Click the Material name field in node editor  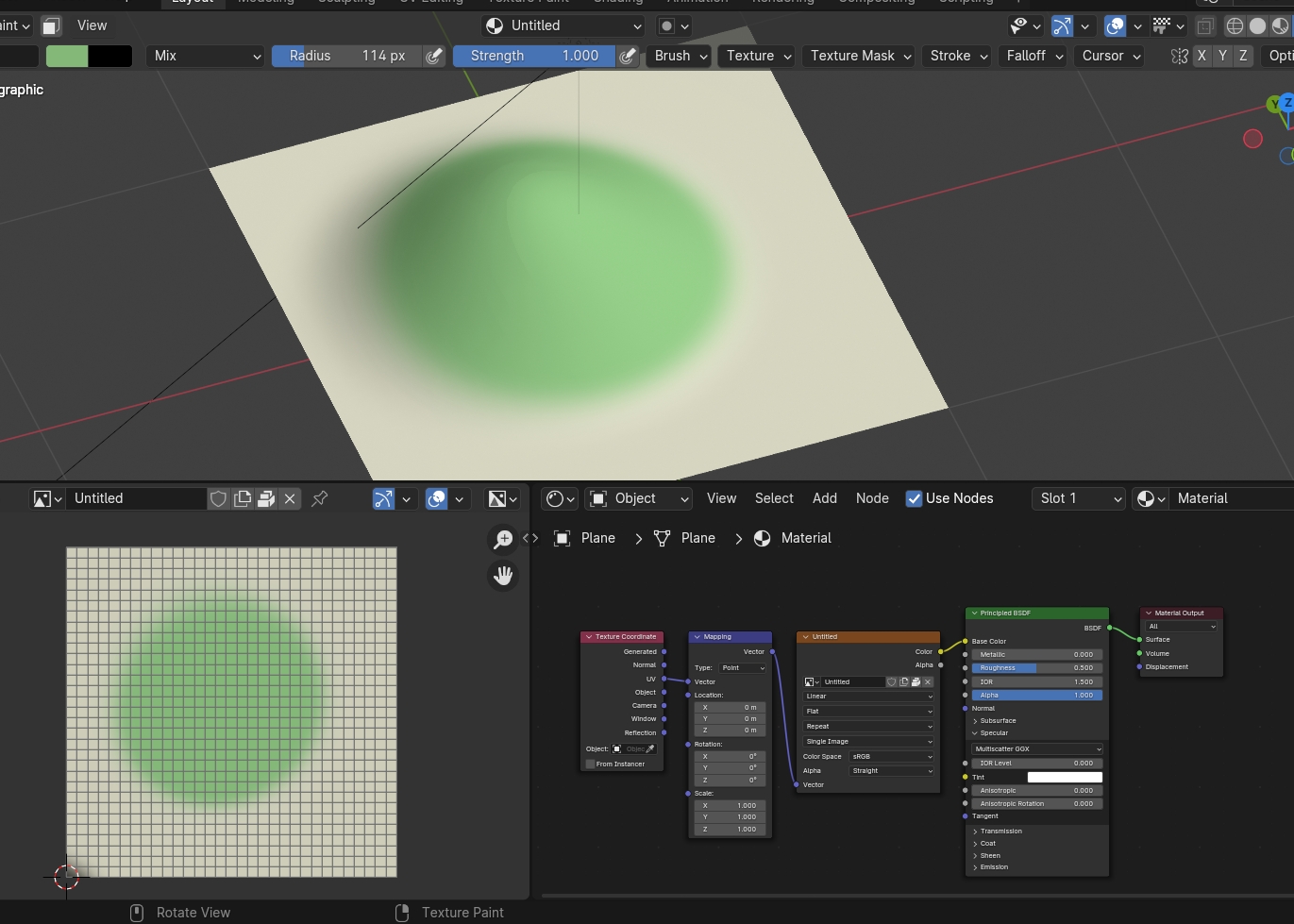coord(1232,498)
